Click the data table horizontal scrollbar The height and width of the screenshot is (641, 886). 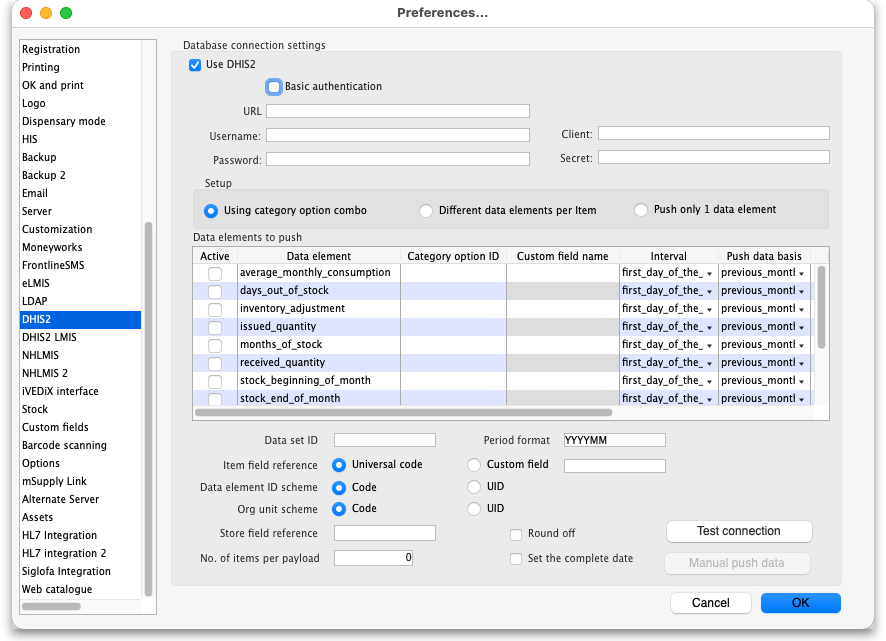pos(402,412)
